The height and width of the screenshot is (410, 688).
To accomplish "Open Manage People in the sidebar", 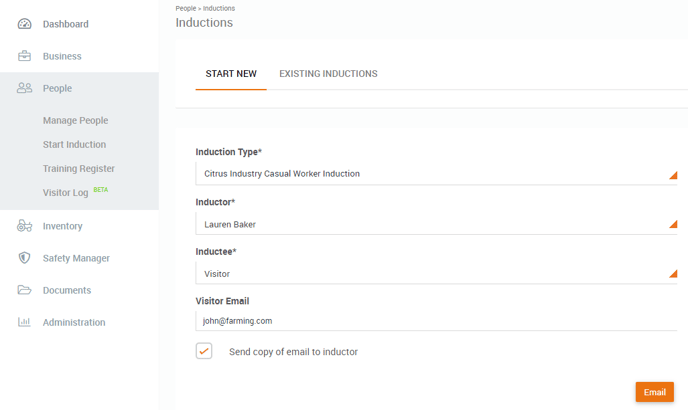I will tap(75, 120).
